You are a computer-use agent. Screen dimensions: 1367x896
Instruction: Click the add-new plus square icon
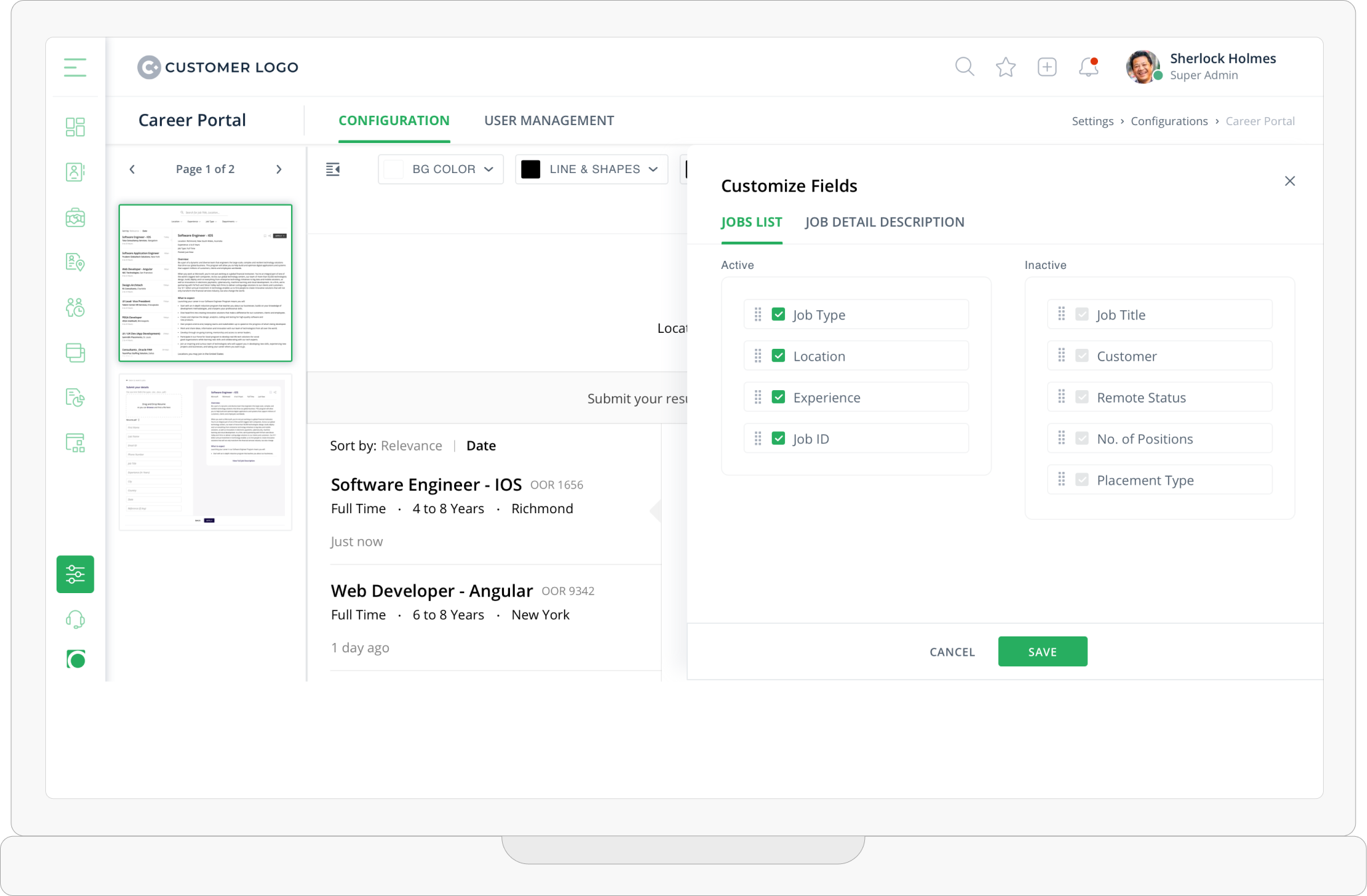1047,67
